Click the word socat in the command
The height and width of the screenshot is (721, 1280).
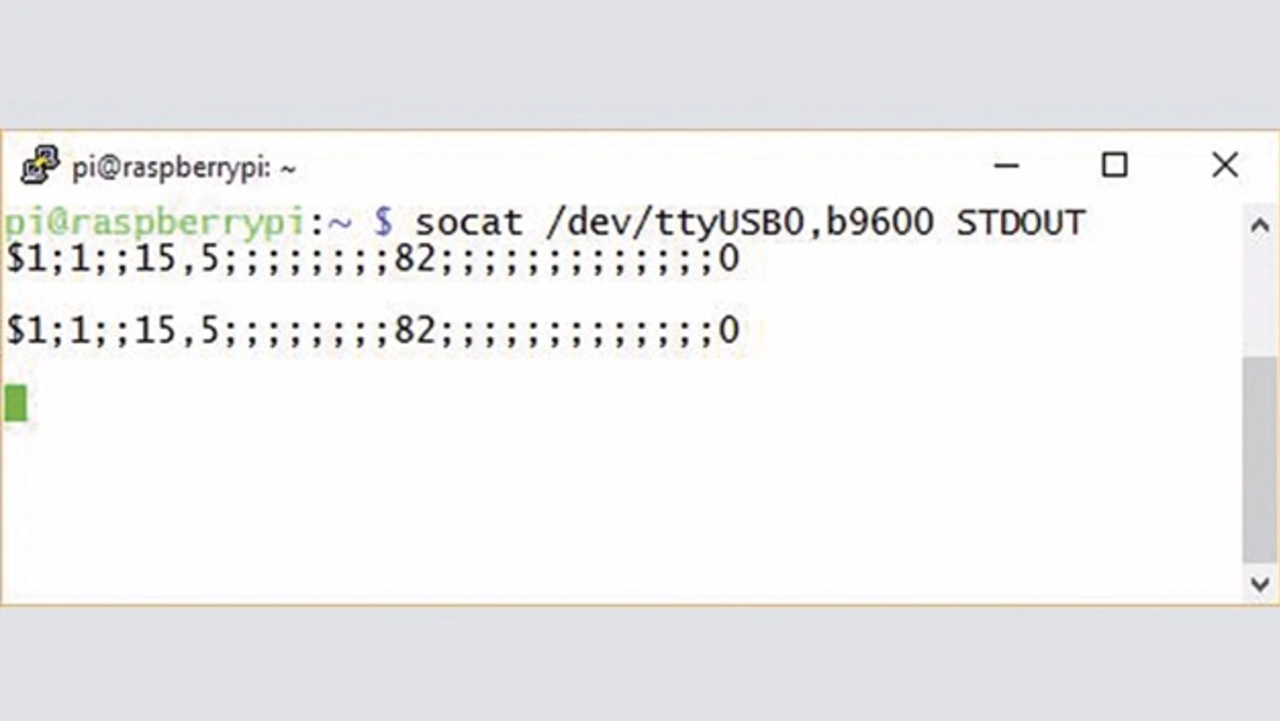[x=469, y=222]
